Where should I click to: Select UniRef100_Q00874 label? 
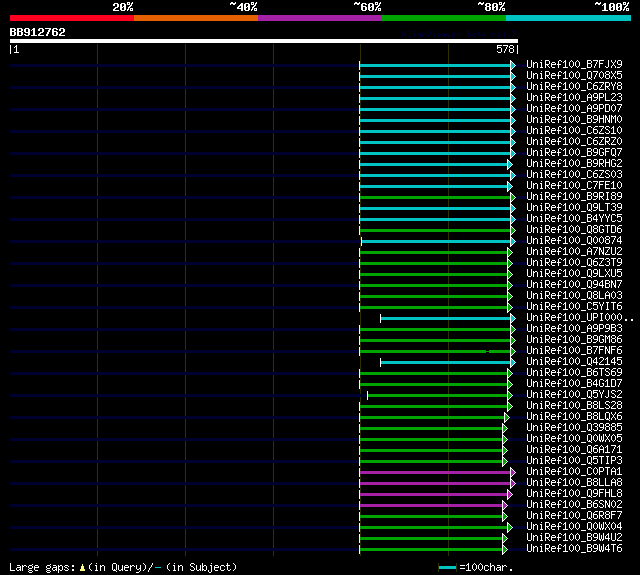click(574, 241)
